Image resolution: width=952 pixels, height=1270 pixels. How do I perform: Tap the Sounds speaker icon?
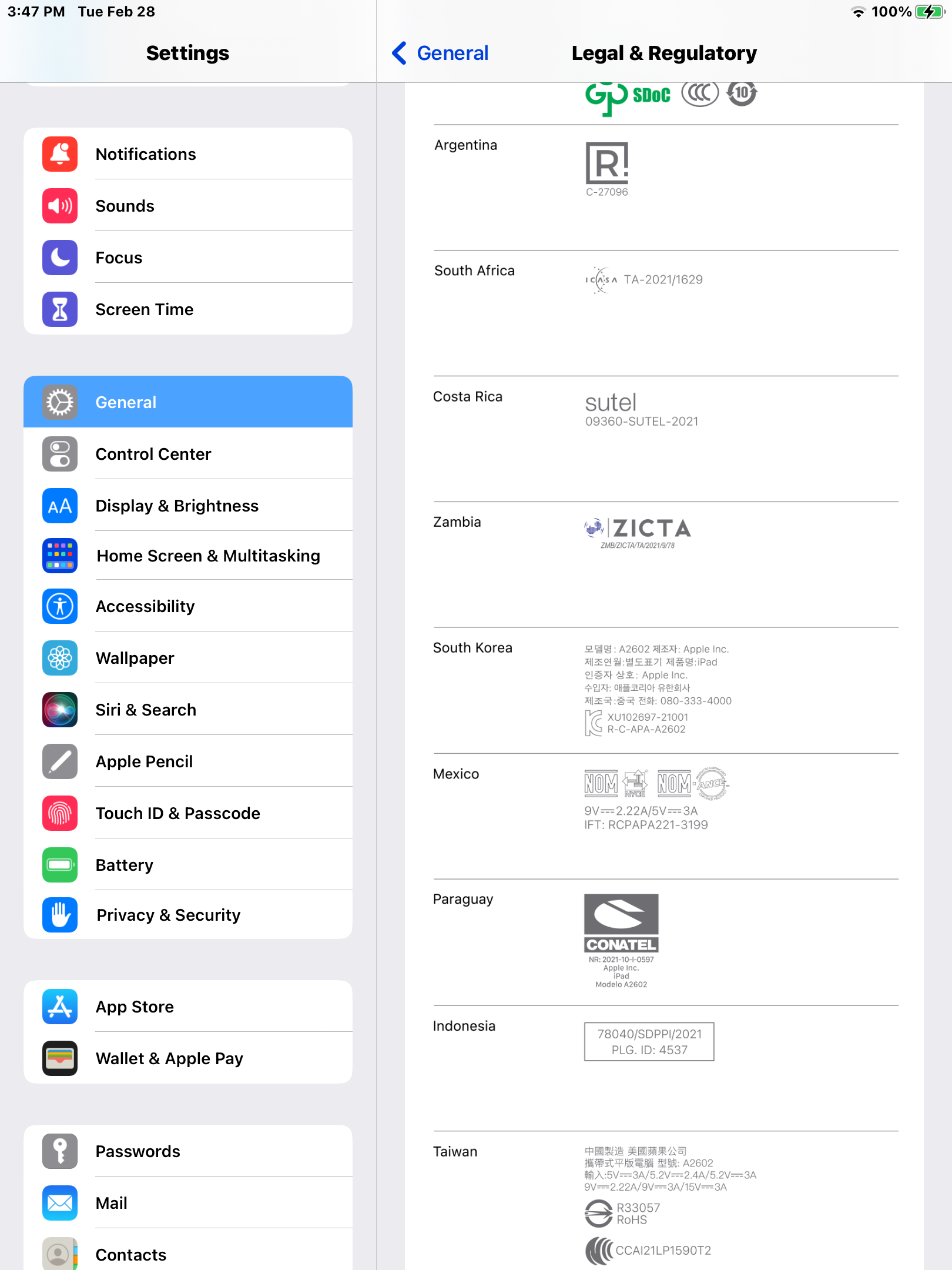(x=60, y=206)
